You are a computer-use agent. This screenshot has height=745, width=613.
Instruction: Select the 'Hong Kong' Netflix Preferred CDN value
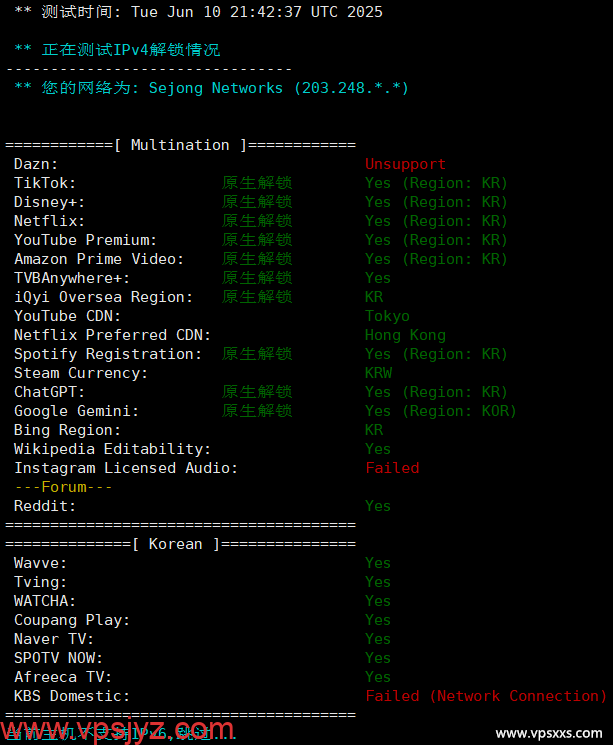tap(405, 335)
